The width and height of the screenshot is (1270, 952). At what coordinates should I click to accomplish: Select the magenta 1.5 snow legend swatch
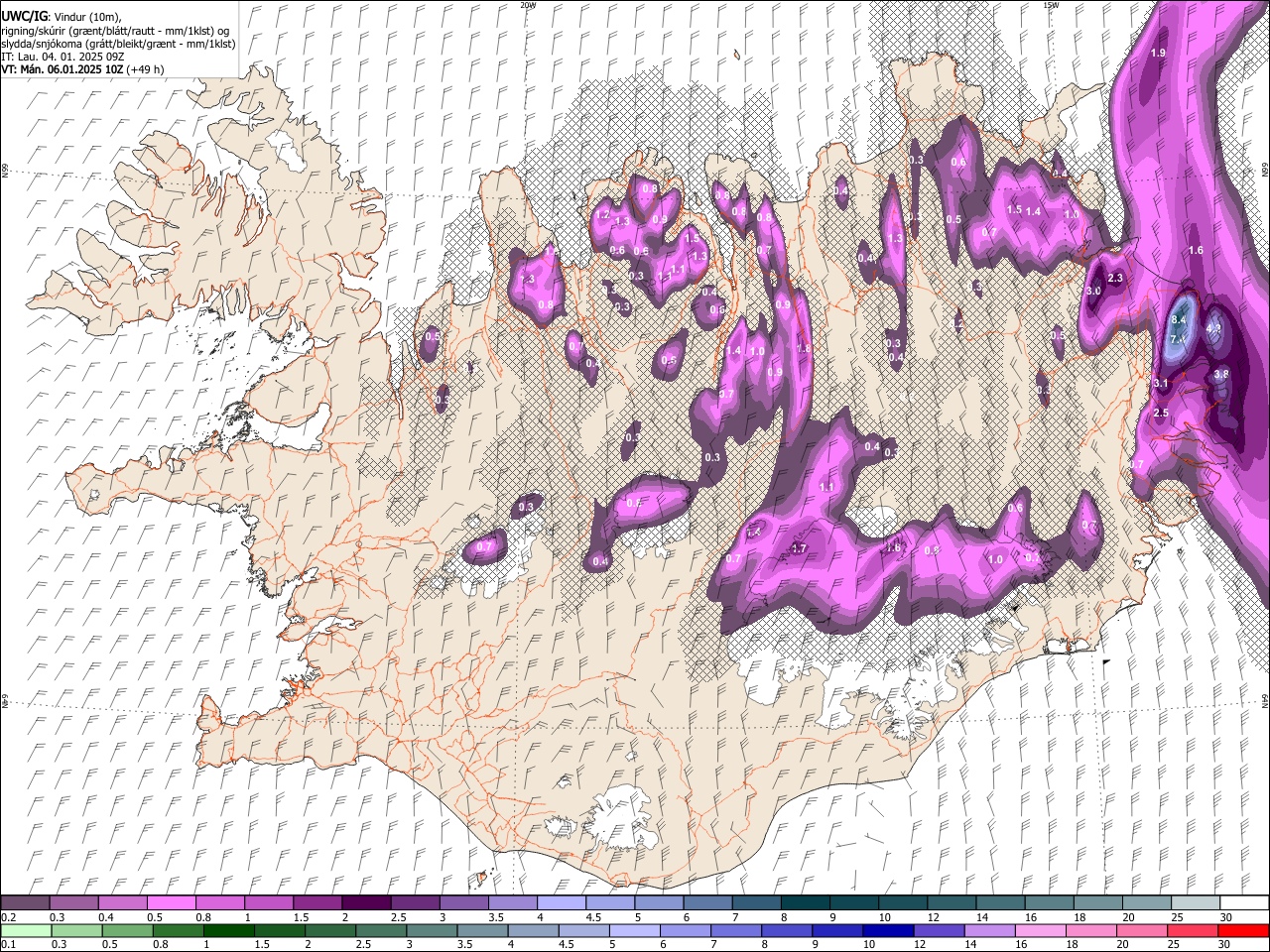[x=317, y=903]
